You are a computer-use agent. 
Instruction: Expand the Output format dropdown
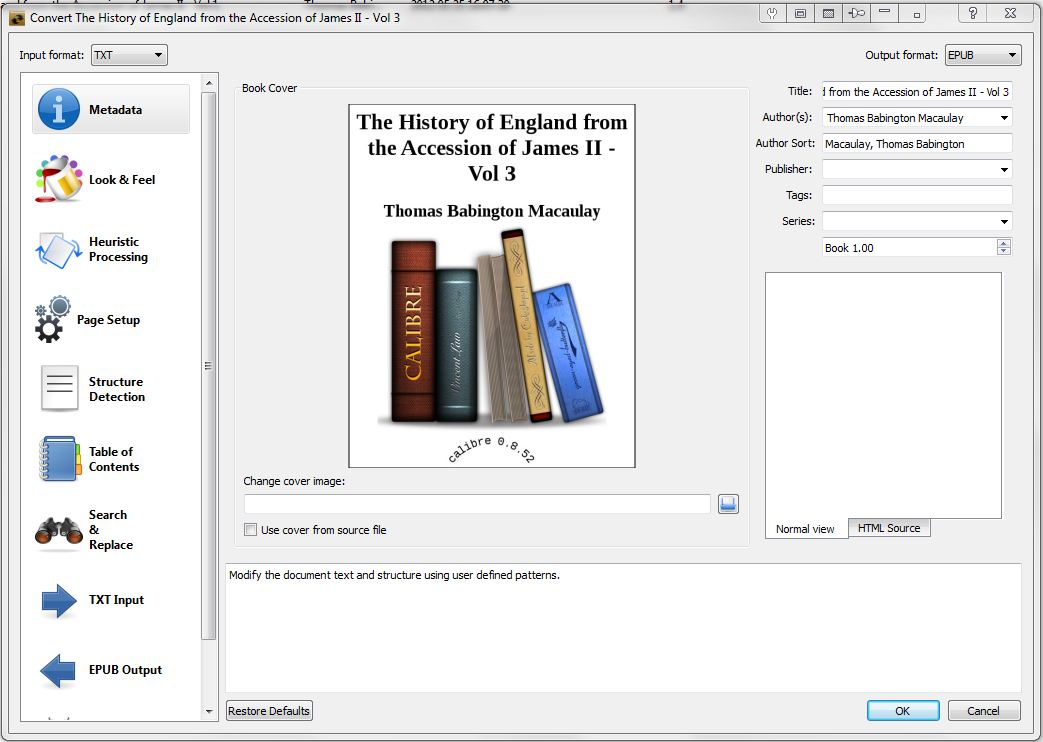983,56
